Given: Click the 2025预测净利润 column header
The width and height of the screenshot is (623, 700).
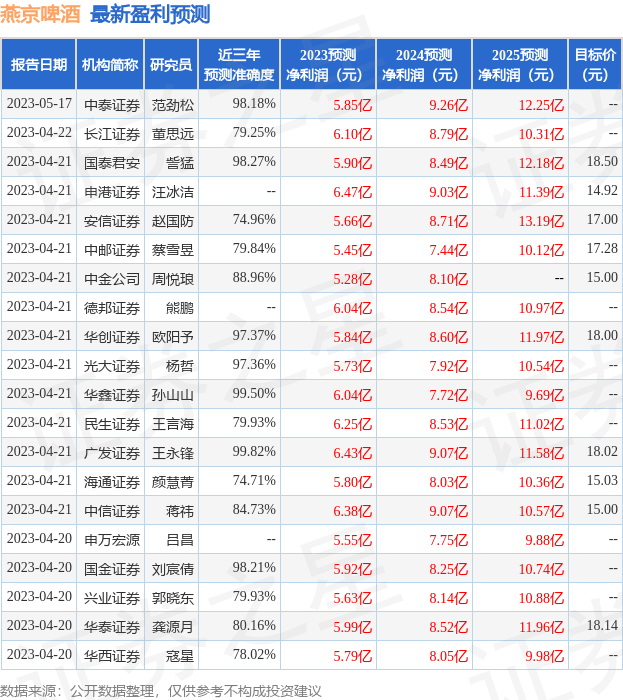Looking at the screenshot, I should click(520, 64).
